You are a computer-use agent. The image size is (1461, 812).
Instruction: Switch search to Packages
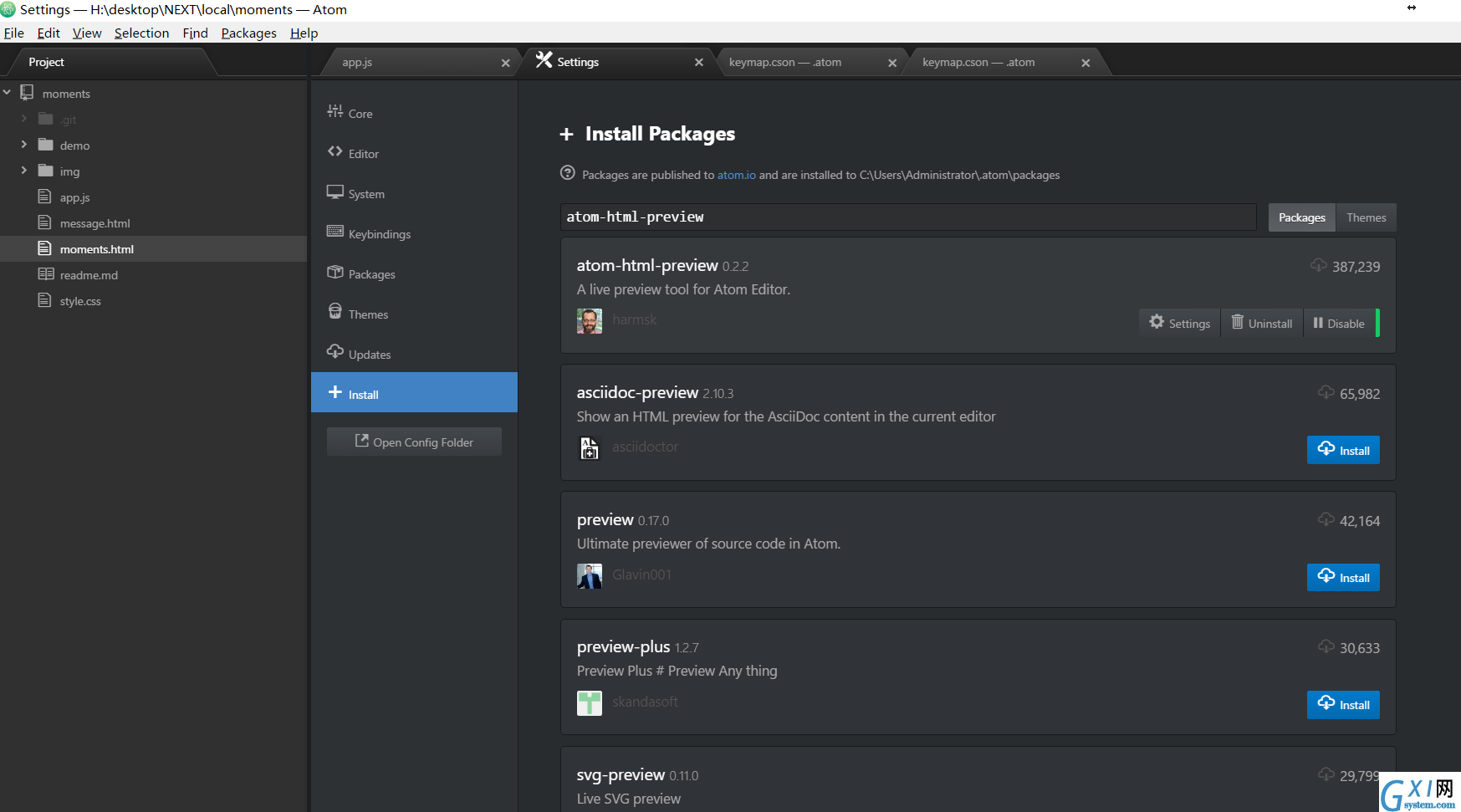(x=1301, y=217)
